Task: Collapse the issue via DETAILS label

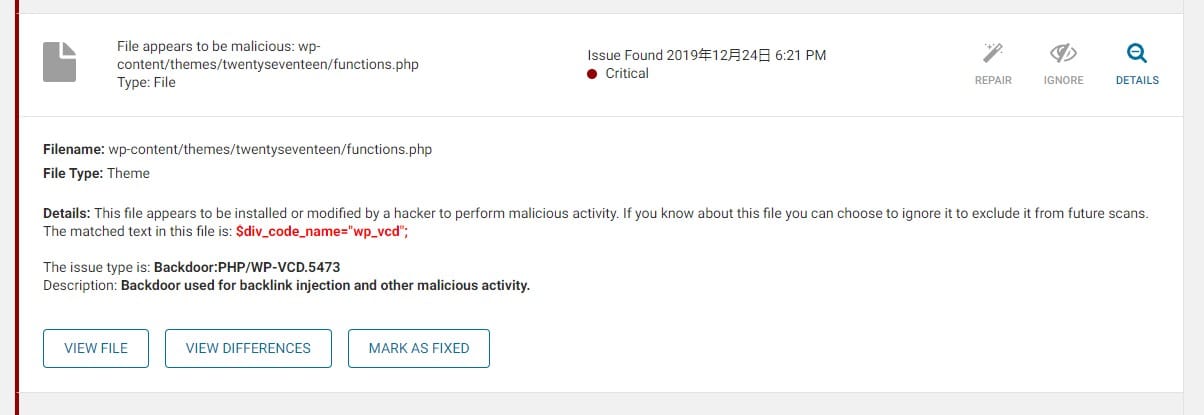Action: [1137, 80]
